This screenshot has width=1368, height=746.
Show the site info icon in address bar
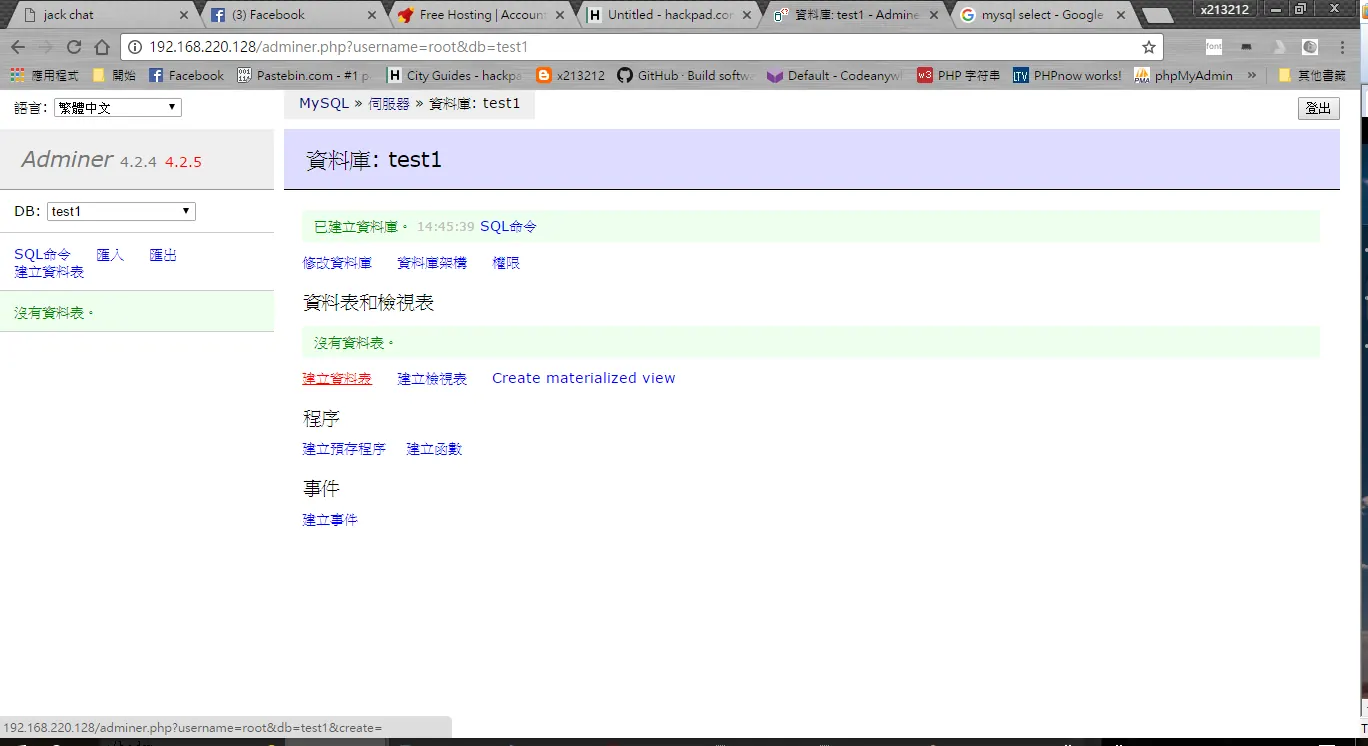pyautogui.click(x=136, y=47)
